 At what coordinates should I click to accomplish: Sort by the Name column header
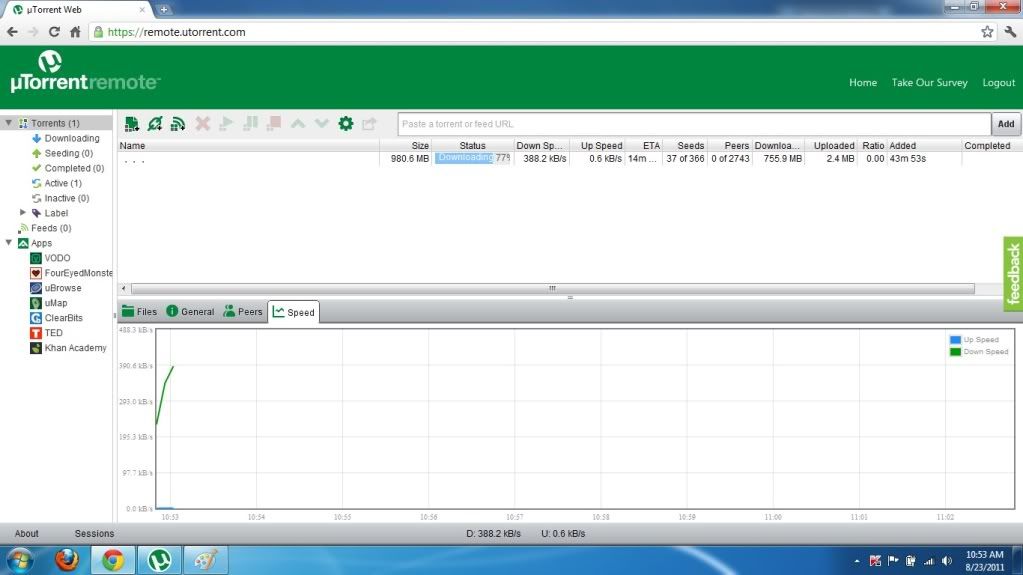248,146
